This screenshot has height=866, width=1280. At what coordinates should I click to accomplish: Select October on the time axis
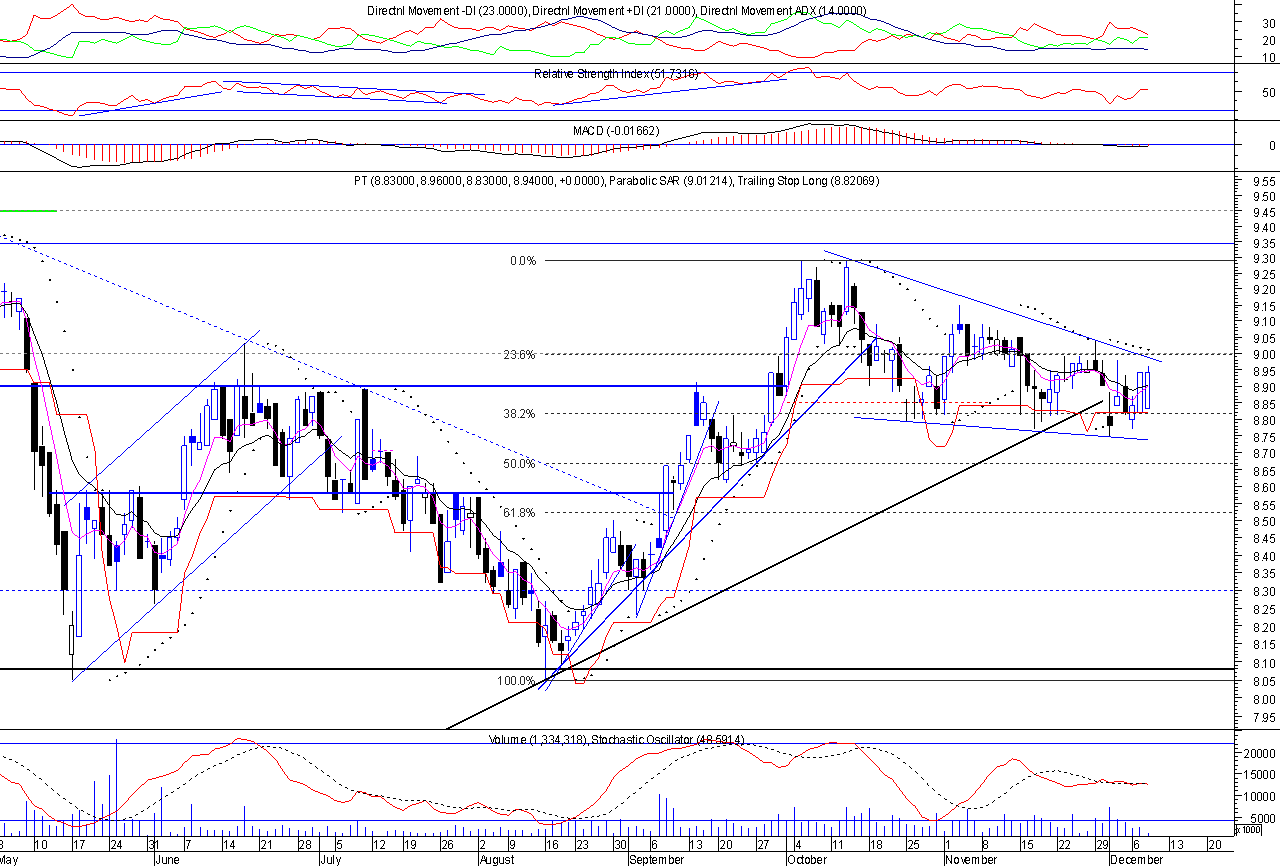[x=808, y=859]
